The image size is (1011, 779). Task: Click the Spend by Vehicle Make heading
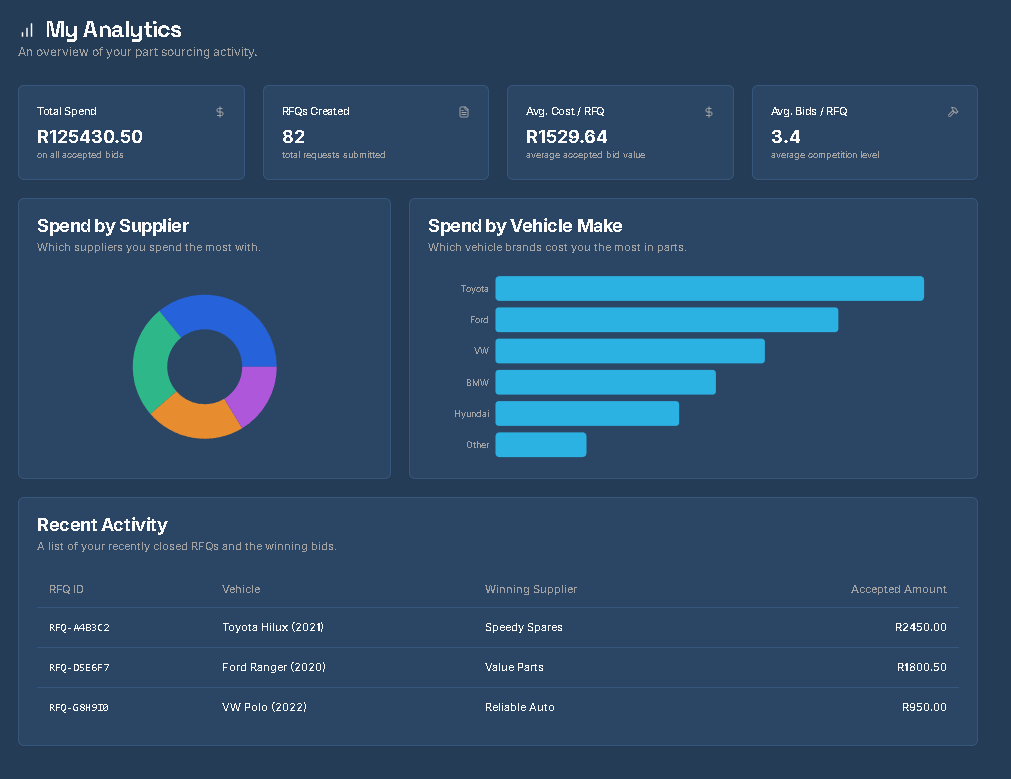[x=524, y=226]
